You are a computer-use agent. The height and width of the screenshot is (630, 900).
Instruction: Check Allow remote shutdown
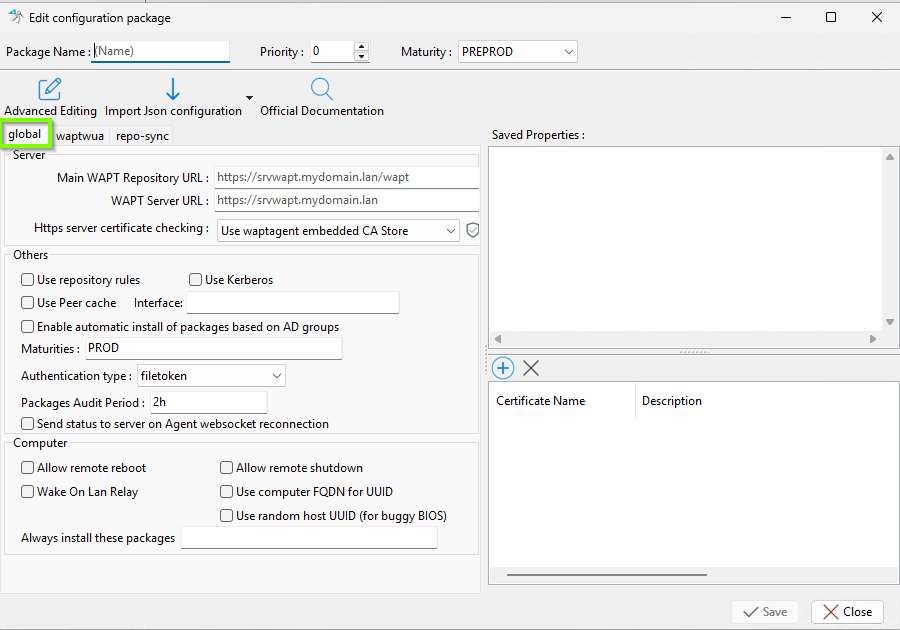pyautogui.click(x=226, y=468)
